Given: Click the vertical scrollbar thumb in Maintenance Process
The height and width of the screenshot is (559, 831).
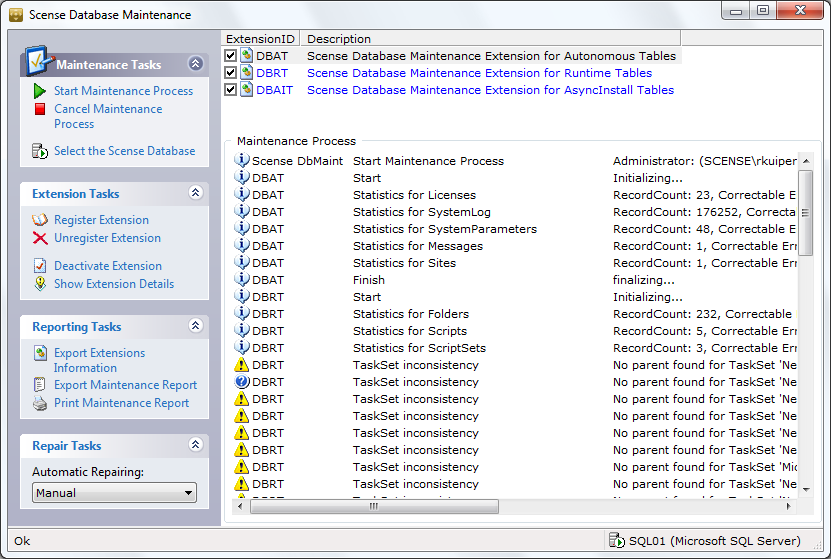Looking at the screenshot, I should point(806,212).
